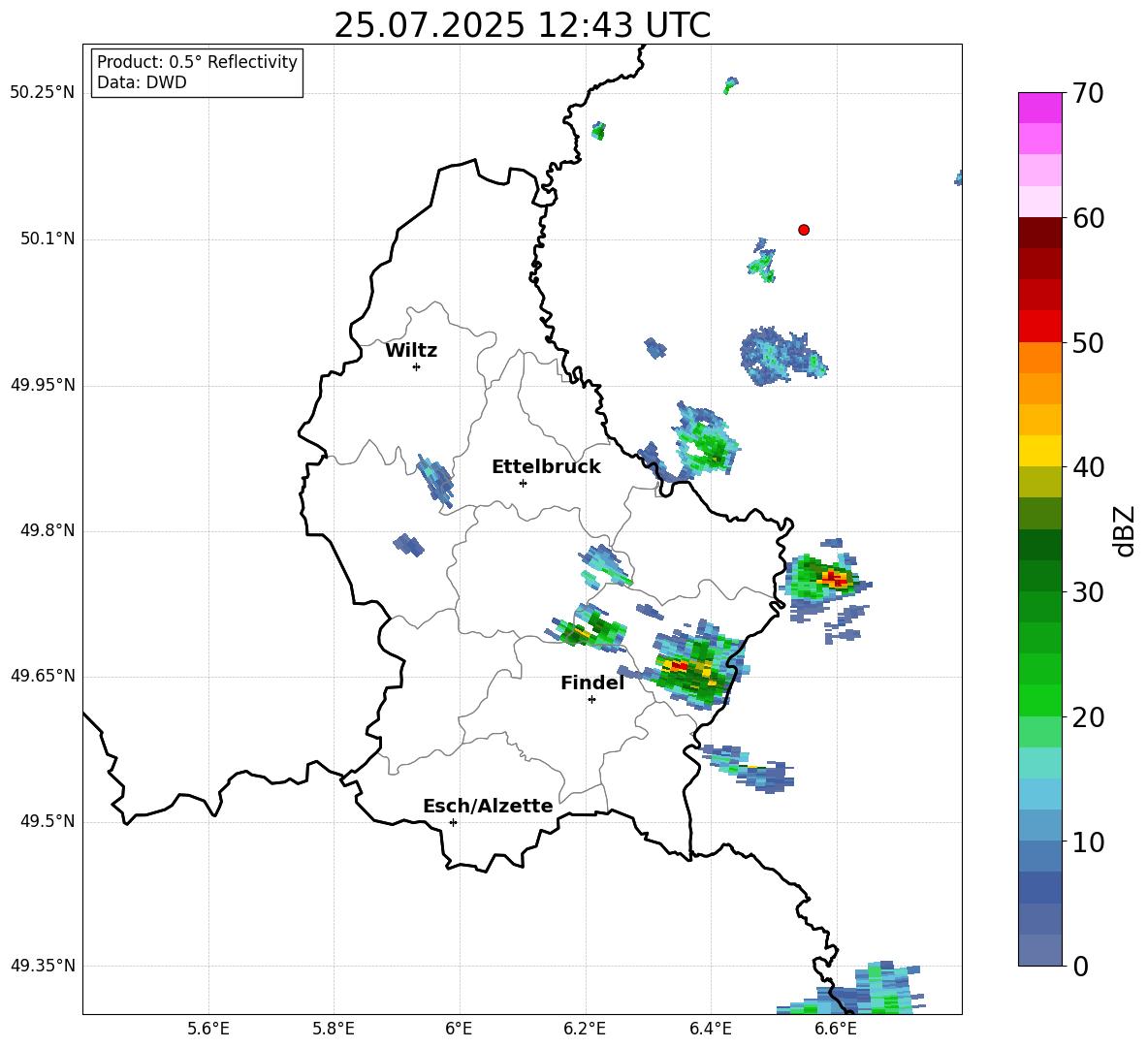Viewport: 1148px width, 1048px height.
Task: Pick the magenta 70 dBZ color band
Action: point(1039,108)
